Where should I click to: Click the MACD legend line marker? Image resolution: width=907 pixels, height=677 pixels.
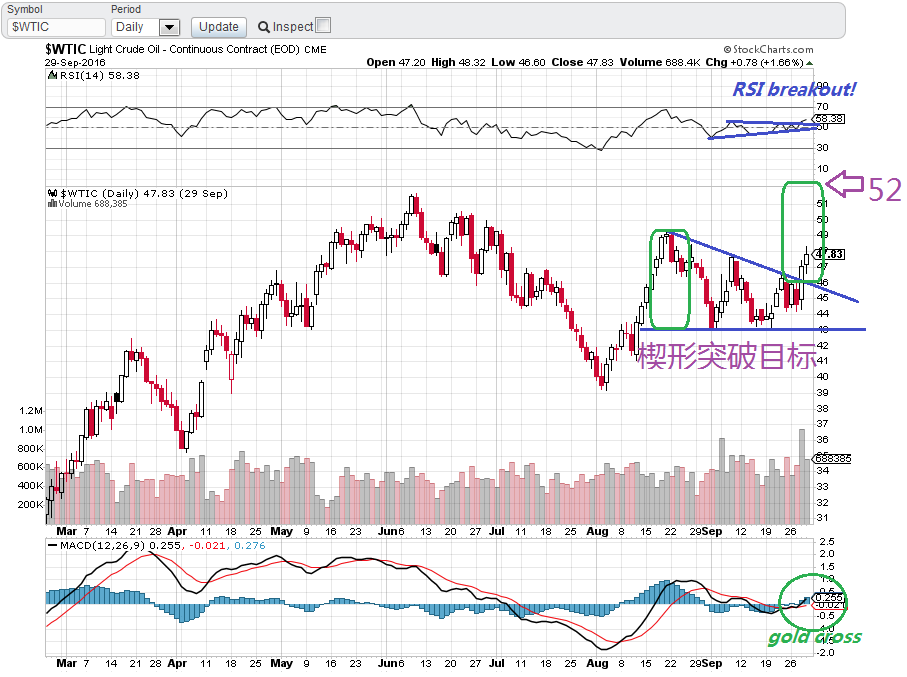point(53,545)
